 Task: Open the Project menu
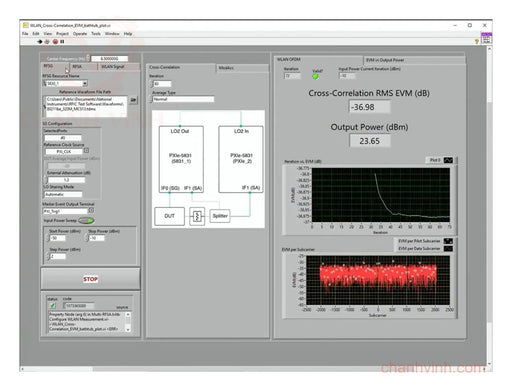pos(62,34)
